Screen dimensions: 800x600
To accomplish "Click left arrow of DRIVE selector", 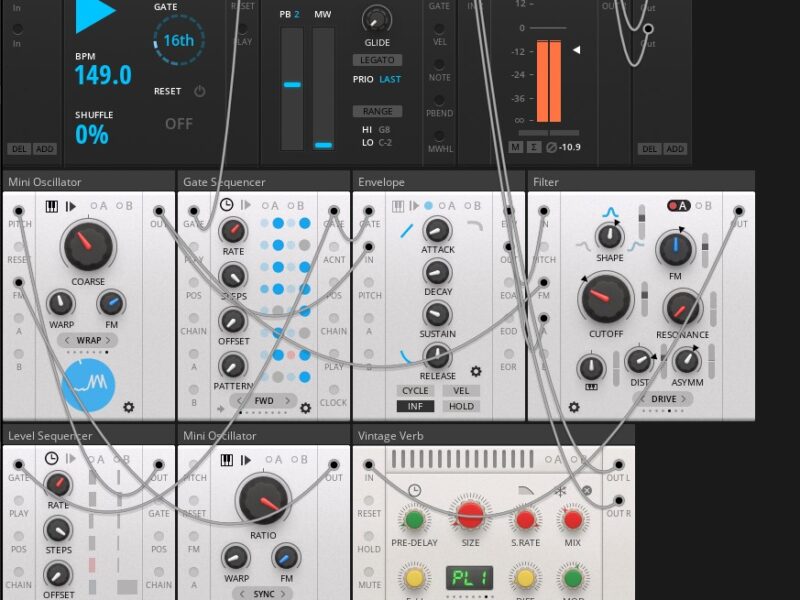I will [643, 398].
